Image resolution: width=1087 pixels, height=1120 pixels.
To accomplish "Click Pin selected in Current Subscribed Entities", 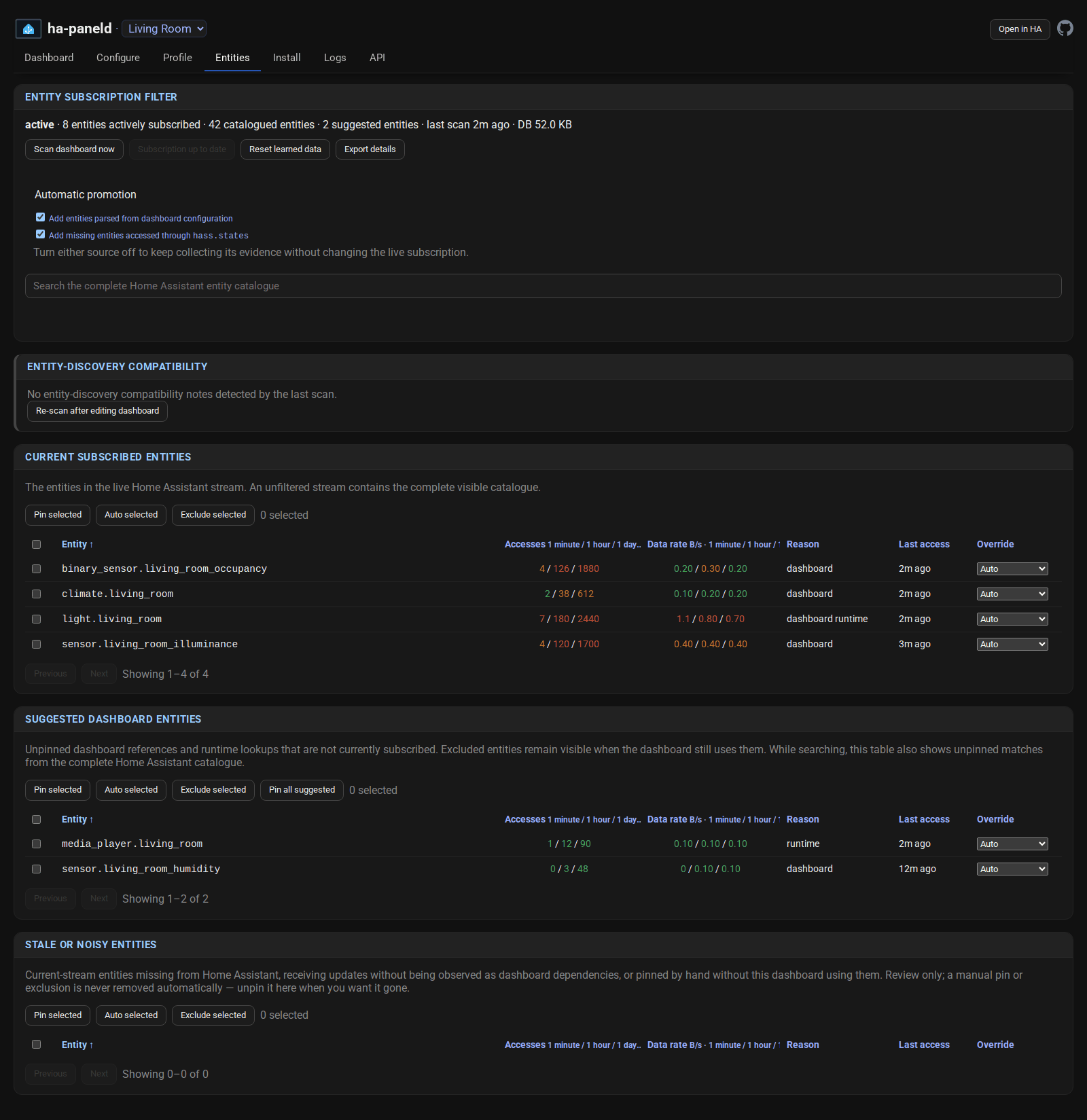I will coord(58,515).
